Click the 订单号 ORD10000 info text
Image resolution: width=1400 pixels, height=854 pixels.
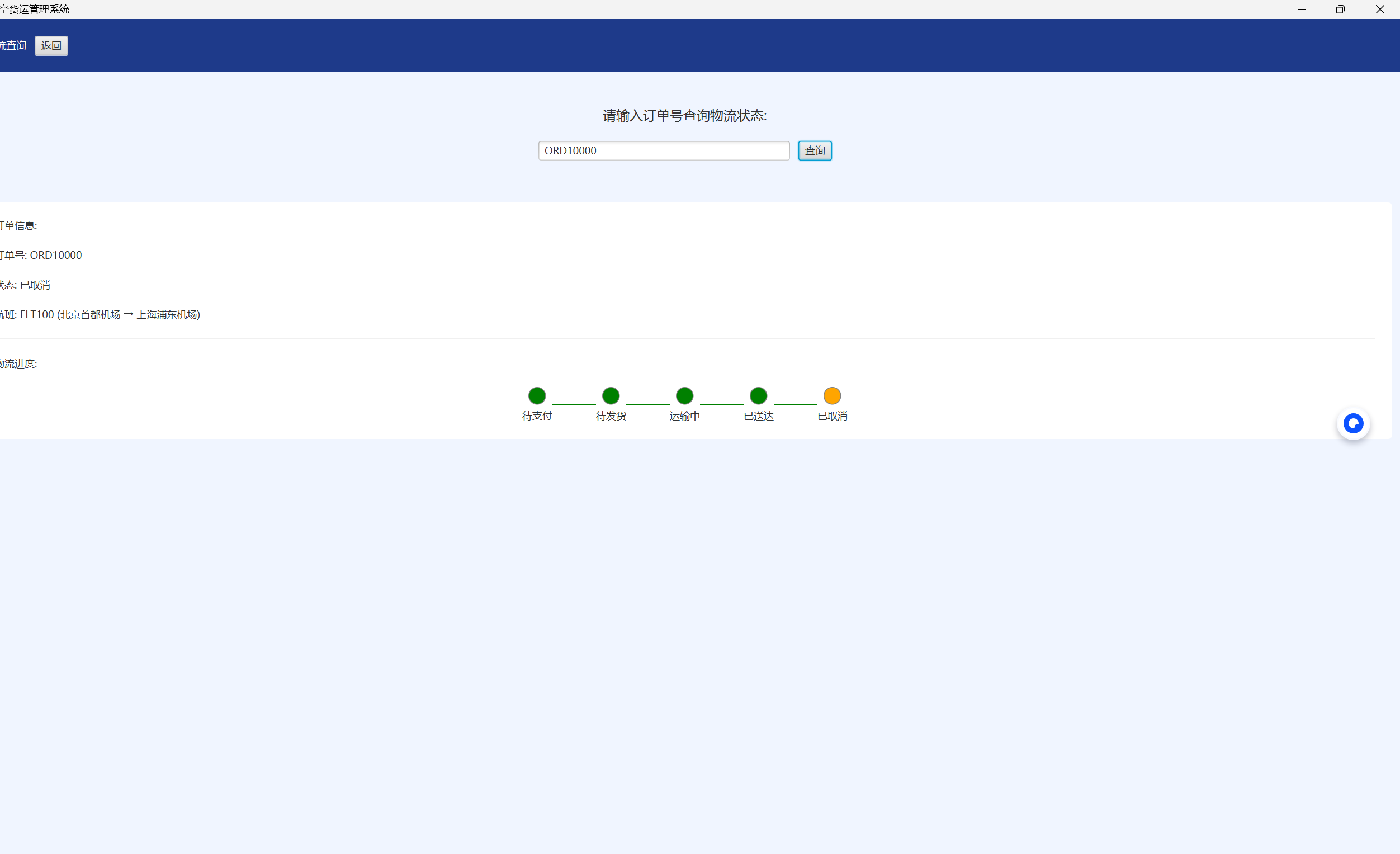pos(41,255)
